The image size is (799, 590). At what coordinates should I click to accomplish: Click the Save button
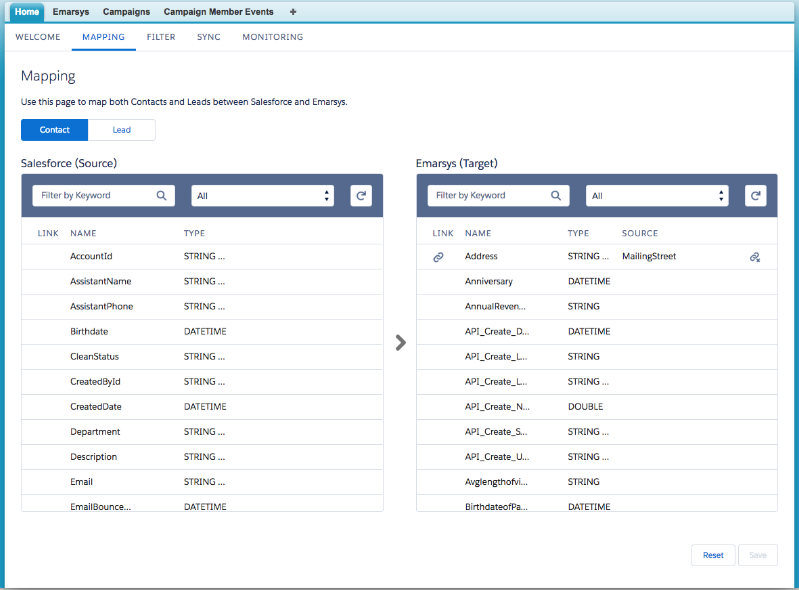[x=758, y=555]
